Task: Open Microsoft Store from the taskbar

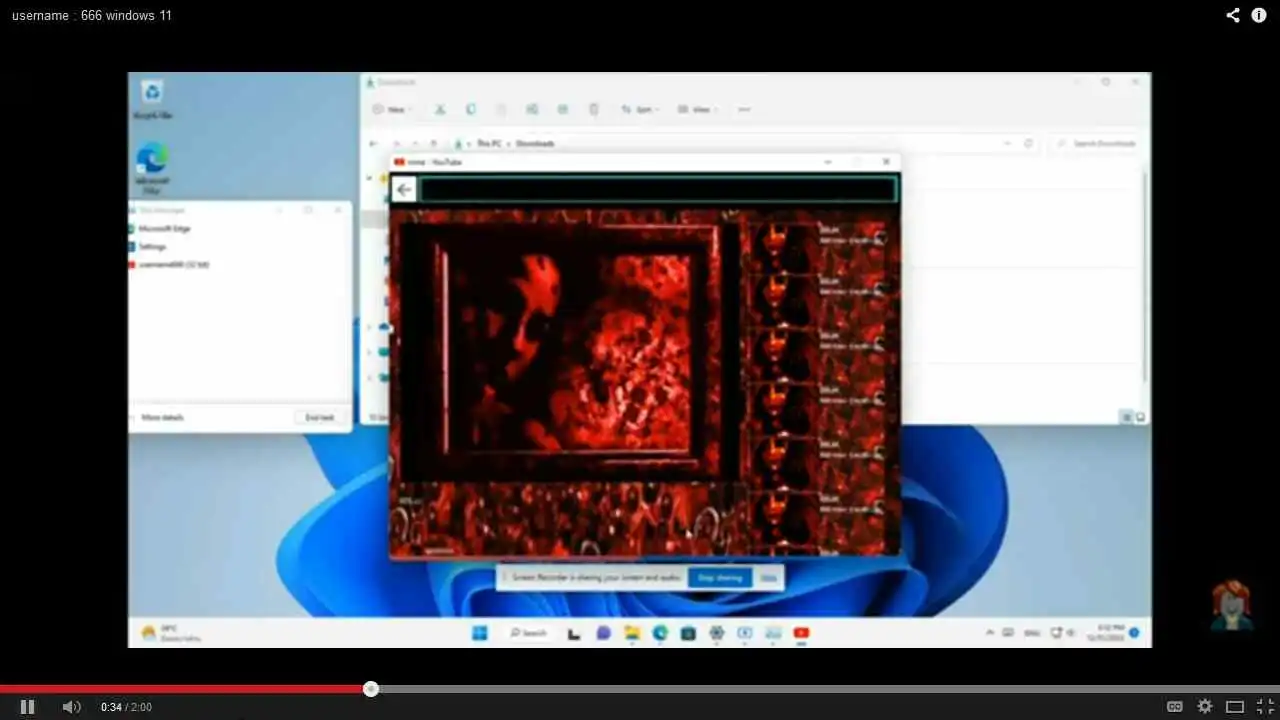Action: (688, 633)
